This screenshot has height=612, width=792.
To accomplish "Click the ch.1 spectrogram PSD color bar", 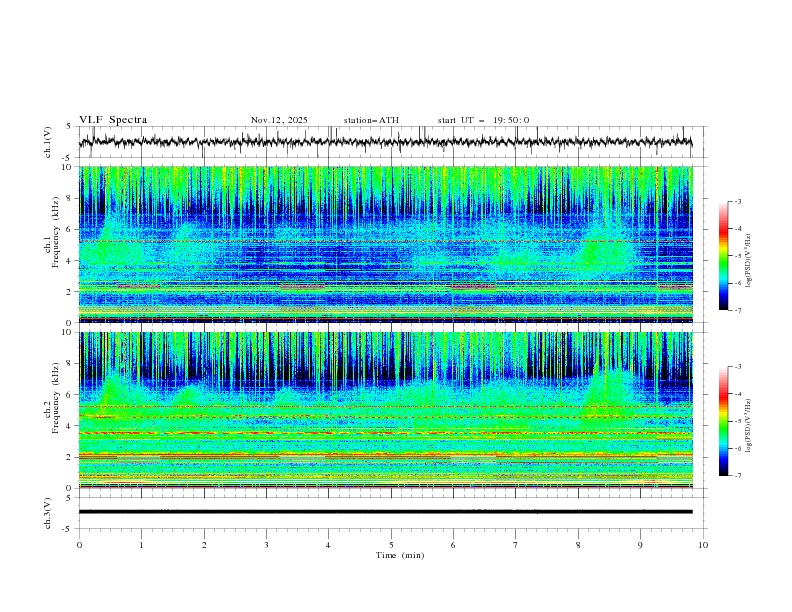I will [723, 256].
